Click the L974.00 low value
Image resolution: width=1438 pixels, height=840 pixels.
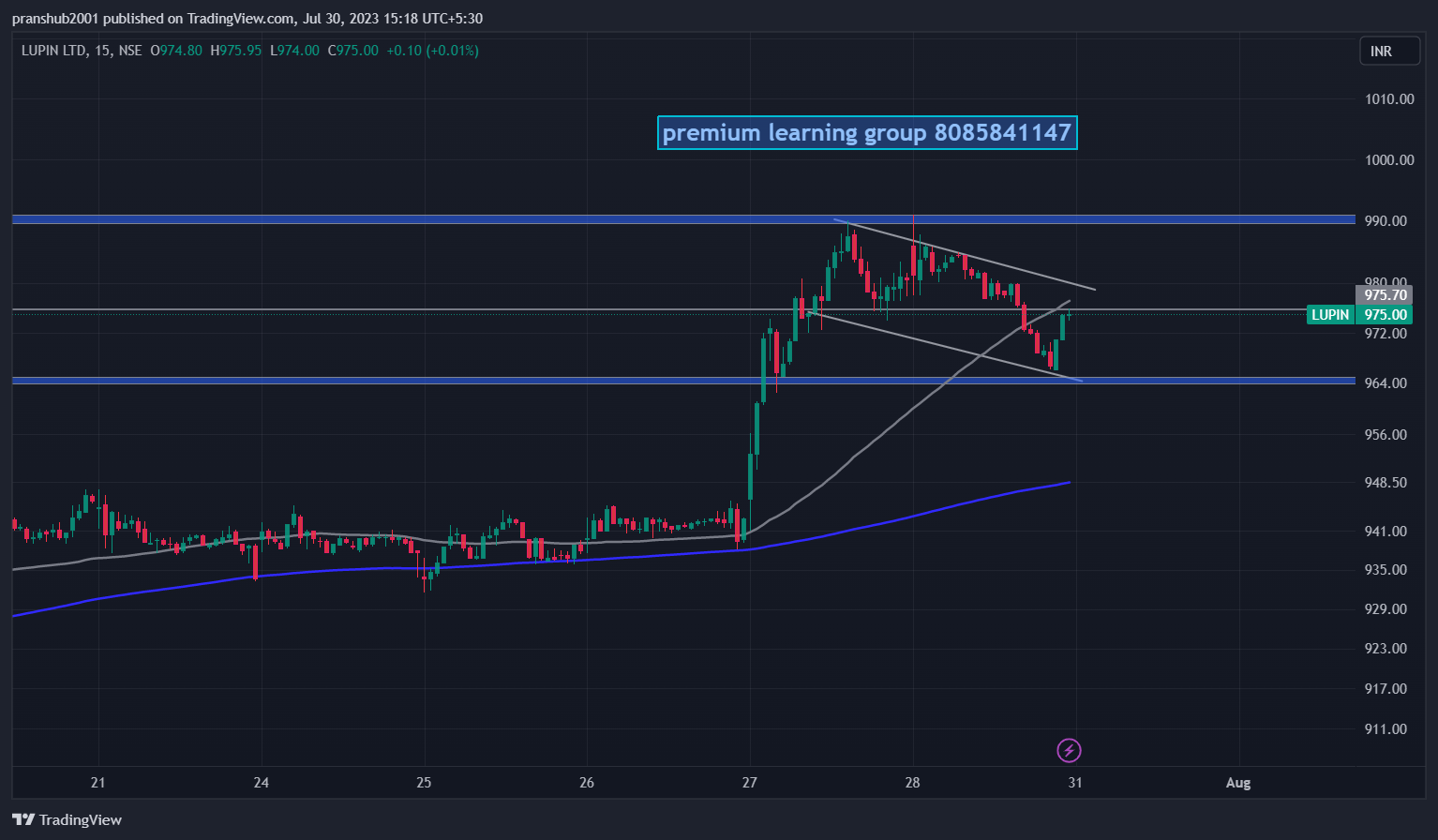[294, 51]
